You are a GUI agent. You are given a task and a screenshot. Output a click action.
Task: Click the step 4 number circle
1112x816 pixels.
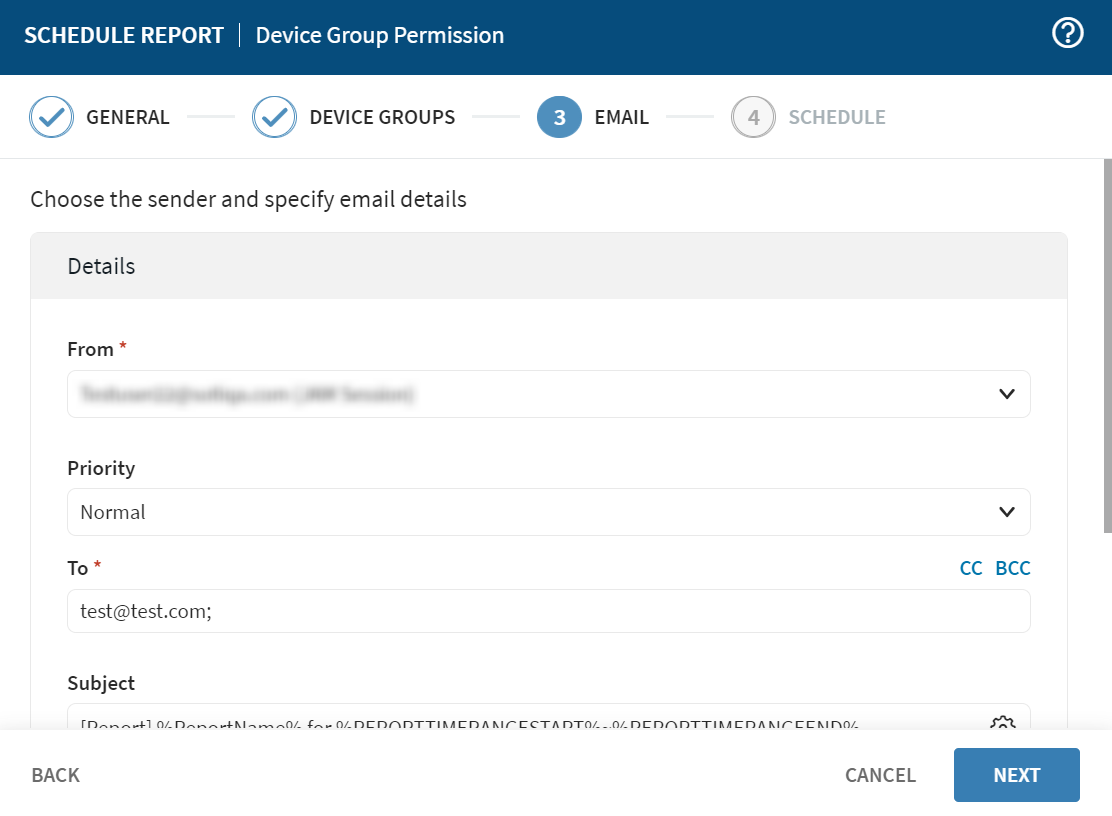[753, 117]
